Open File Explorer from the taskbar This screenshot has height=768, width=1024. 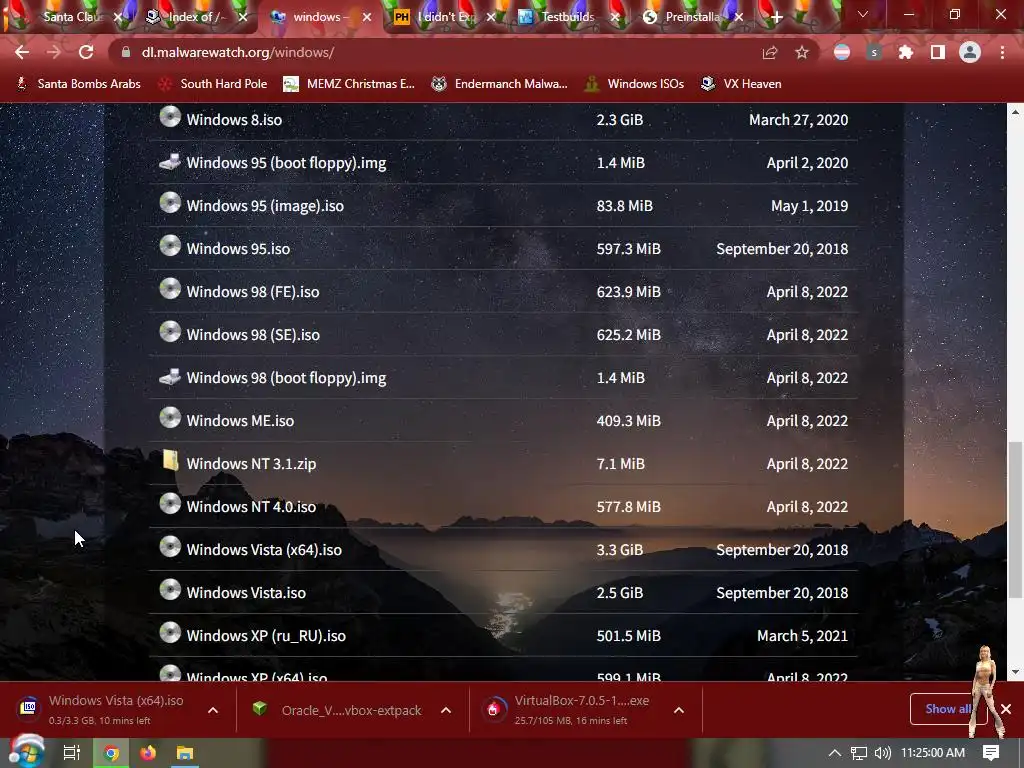coord(185,753)
